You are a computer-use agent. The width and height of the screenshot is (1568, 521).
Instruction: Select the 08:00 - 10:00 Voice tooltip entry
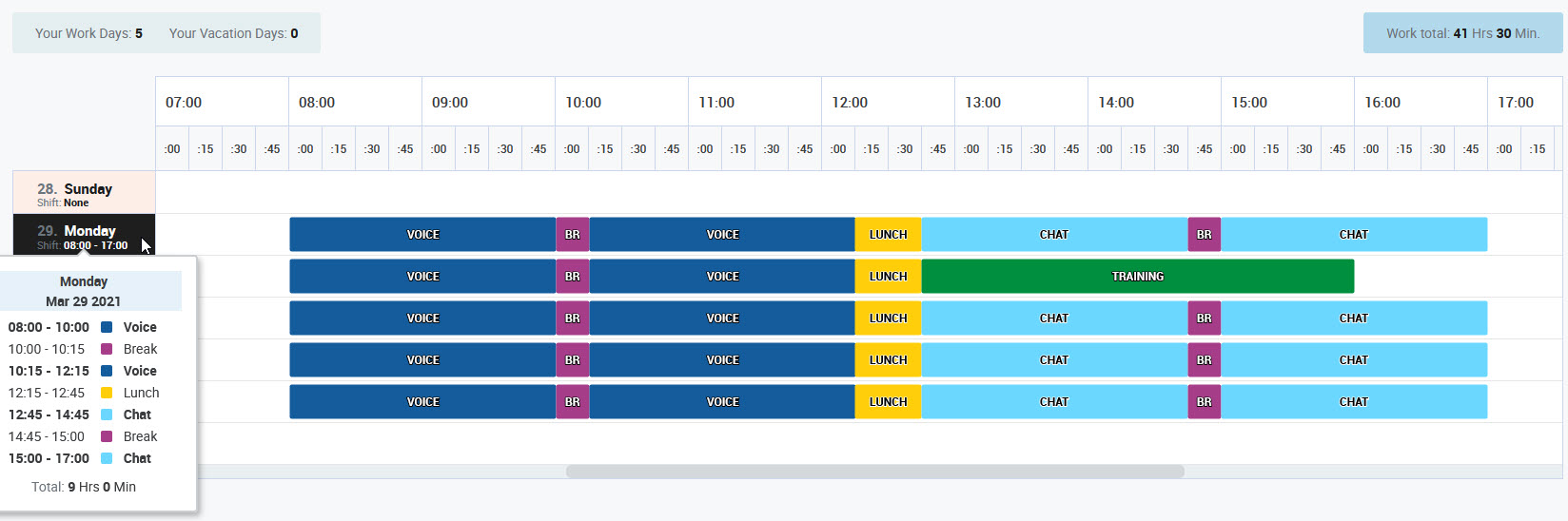pyautogui.click(x=83, y=327)
